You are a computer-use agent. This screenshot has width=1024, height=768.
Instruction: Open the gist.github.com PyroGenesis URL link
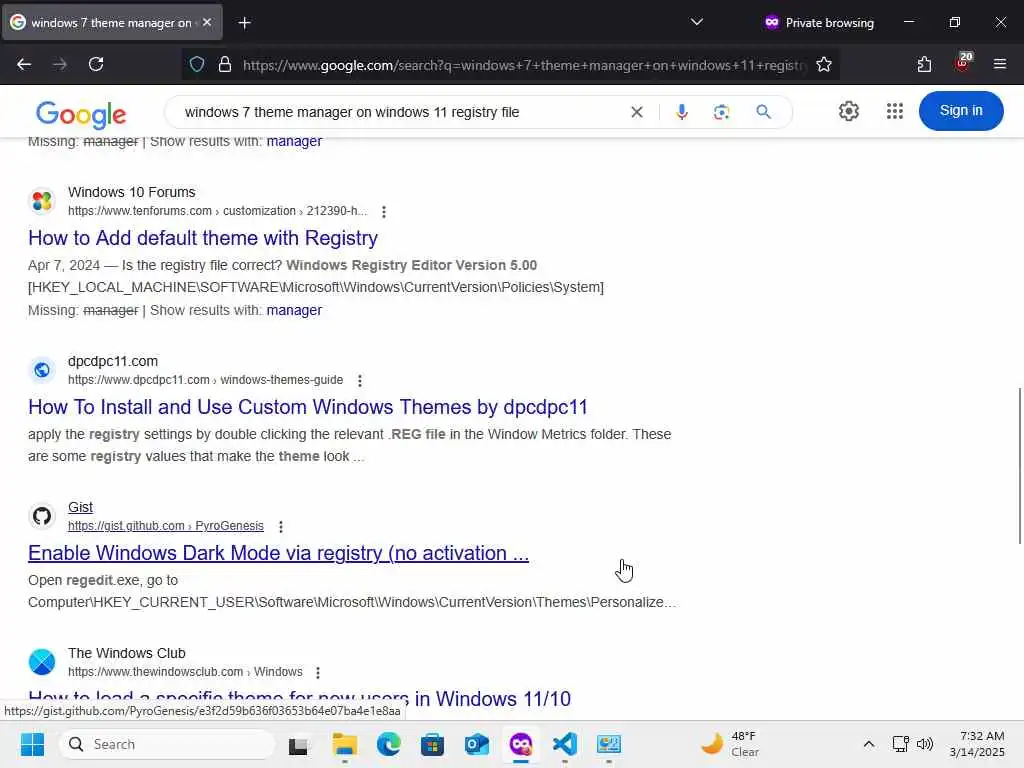[166, 526]
